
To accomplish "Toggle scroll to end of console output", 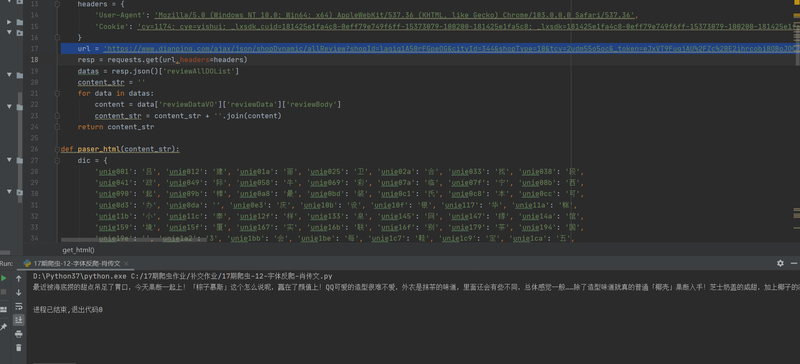I will tap(19, 320).
